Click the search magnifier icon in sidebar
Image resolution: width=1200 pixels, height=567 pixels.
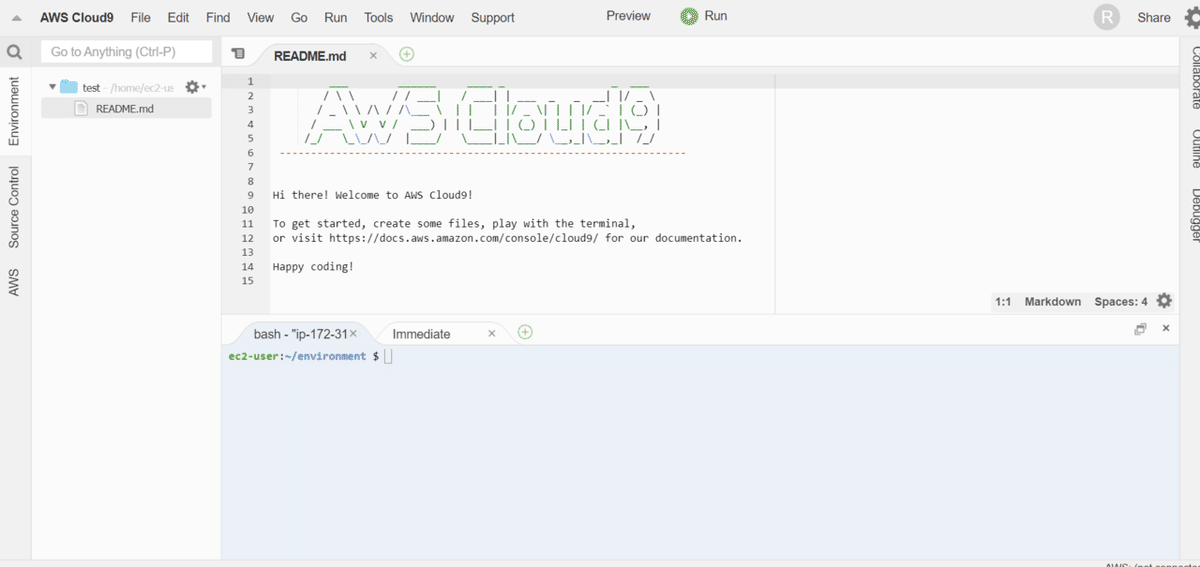click(14, 52)
